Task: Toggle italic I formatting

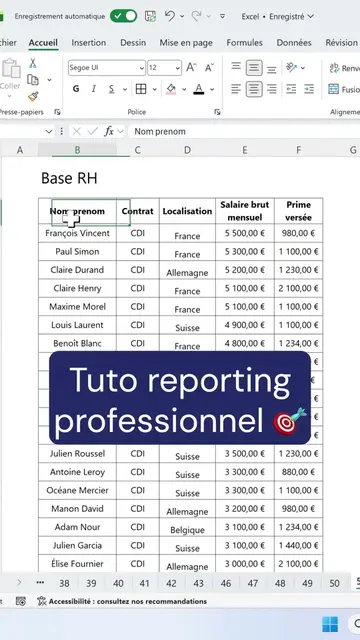Action: [x=94, y=89]
